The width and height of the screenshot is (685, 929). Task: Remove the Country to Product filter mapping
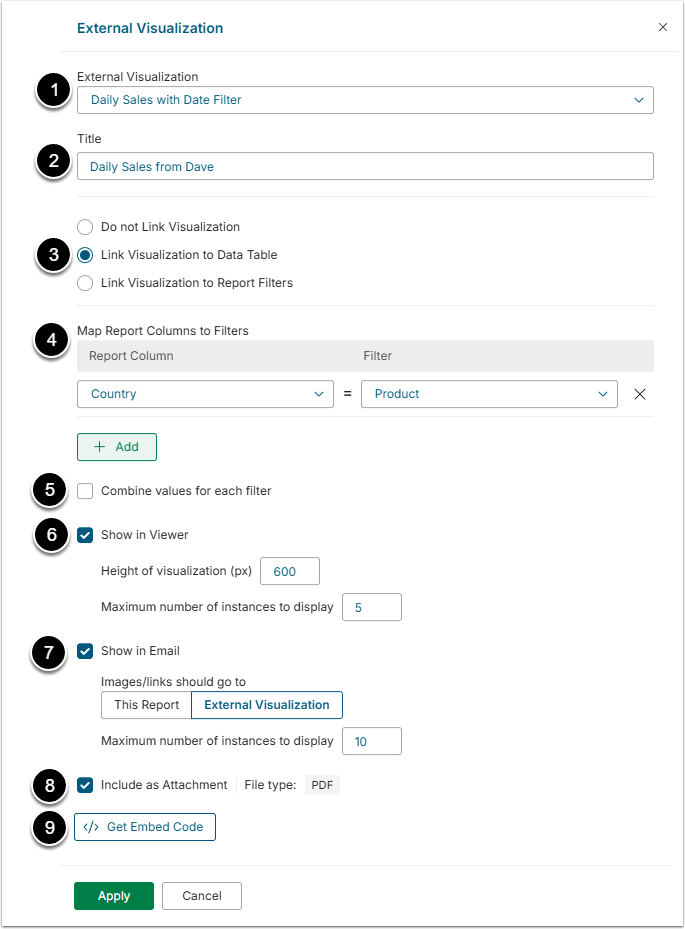point(640,394)
